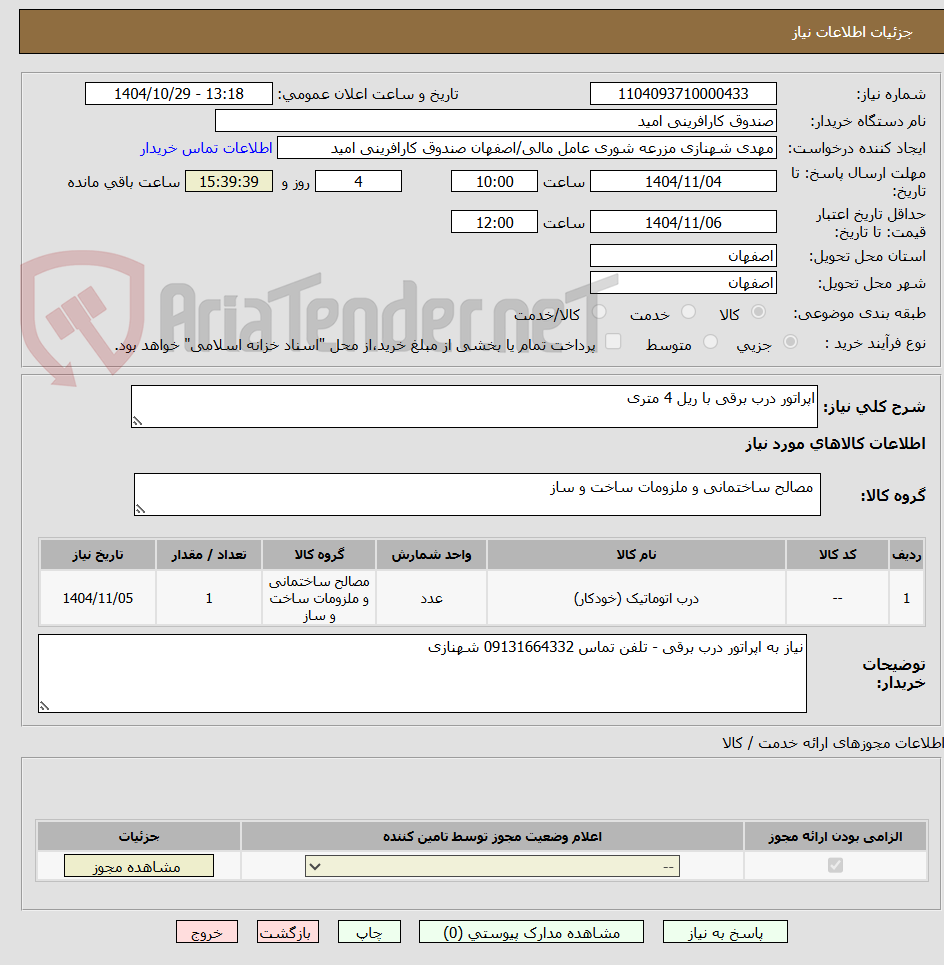Click the ردیف column header
Screen dimensions: 944x965
[906, 555]
